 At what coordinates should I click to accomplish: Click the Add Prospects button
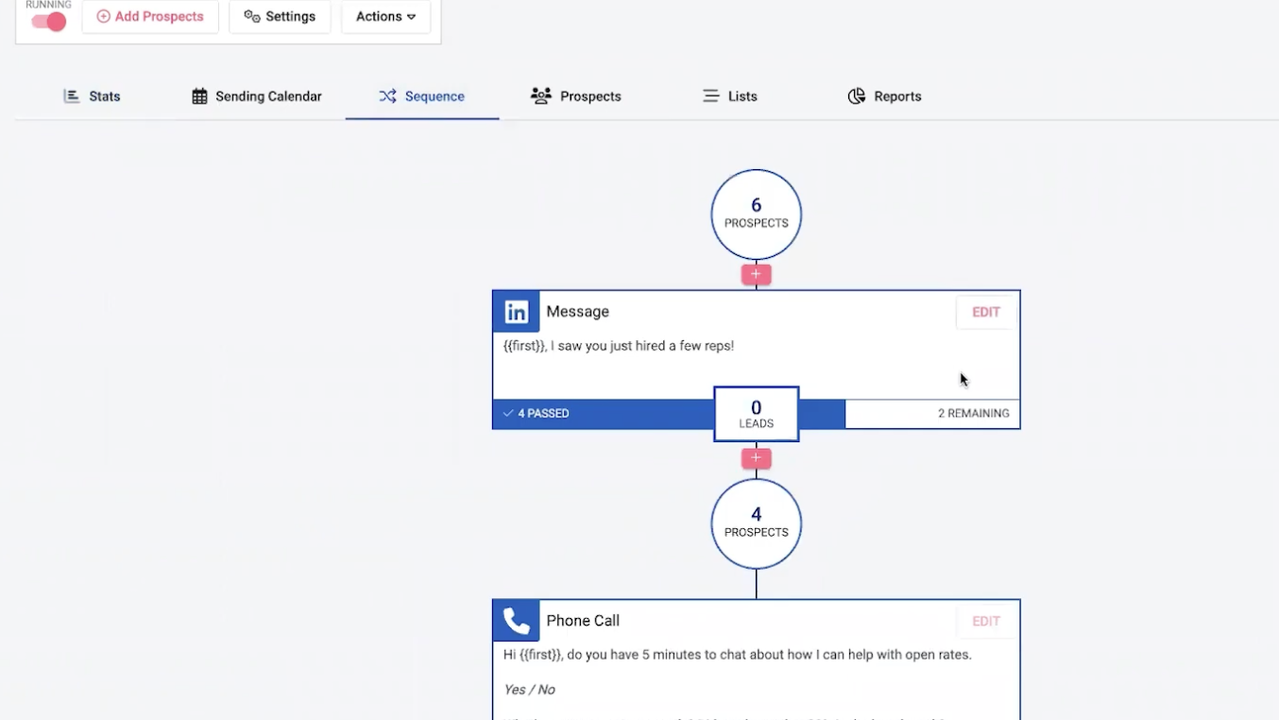(x=150, y=16)
